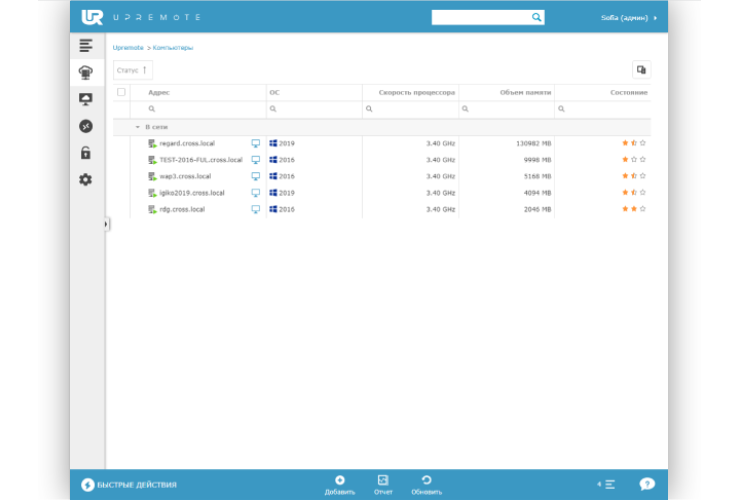Collapse the 'В сети' group
Viewport: 740px width, 500px height.
138,127
